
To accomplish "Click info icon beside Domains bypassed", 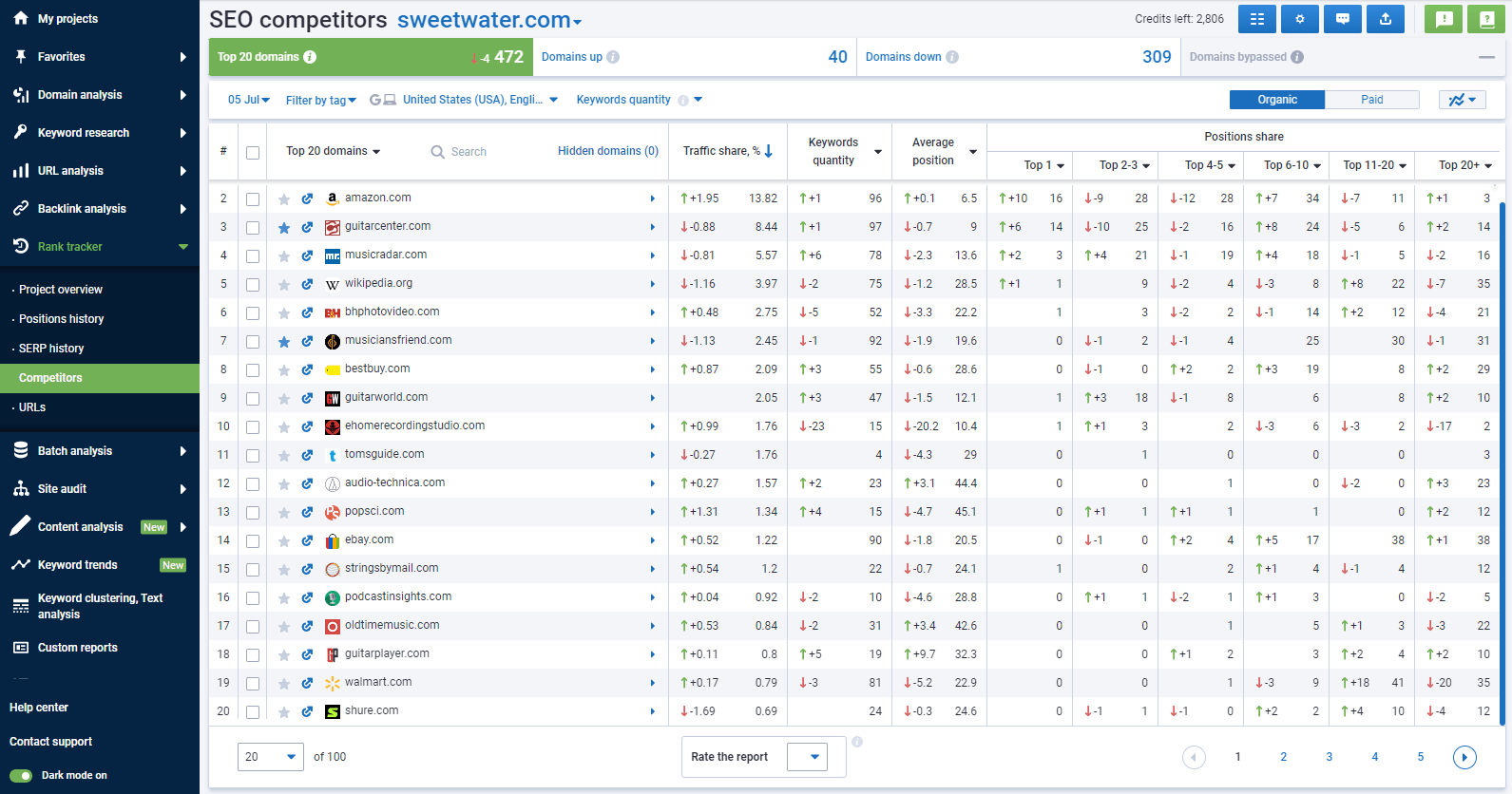I will pyautogui.click(x=1297, y=57).
